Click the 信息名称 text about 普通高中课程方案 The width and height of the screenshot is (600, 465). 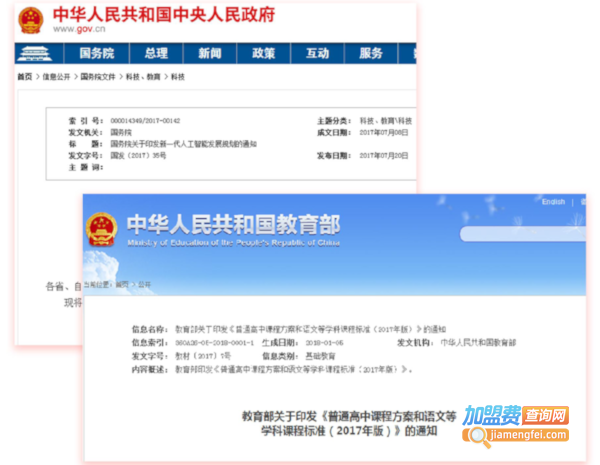(x=310, y=329)
